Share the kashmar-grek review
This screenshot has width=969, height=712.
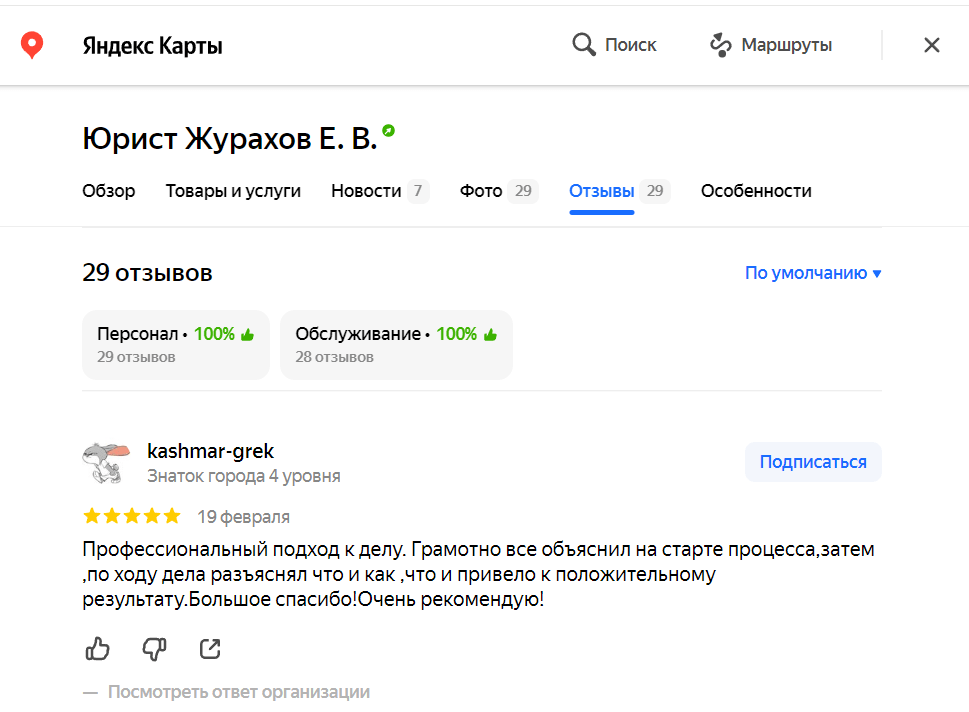pos(210,649)
